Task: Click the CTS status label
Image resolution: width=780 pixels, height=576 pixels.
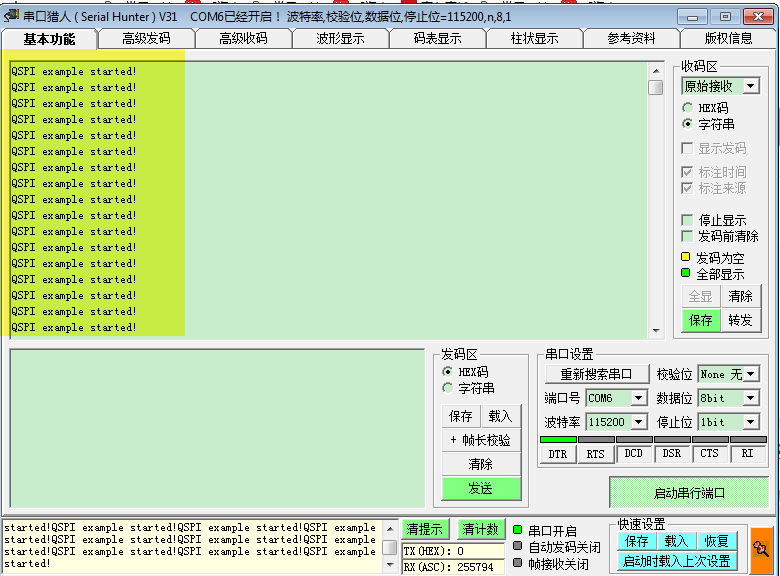Action: point(709,453)
